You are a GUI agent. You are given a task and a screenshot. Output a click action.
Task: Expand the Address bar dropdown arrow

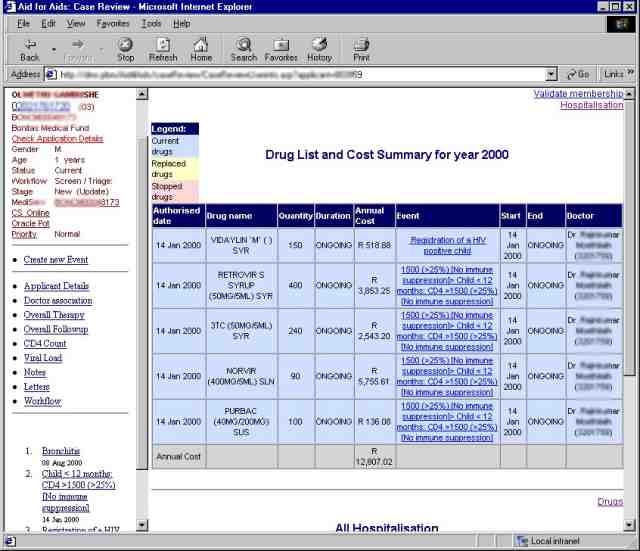pyautogui.click(x=551, y=74)
